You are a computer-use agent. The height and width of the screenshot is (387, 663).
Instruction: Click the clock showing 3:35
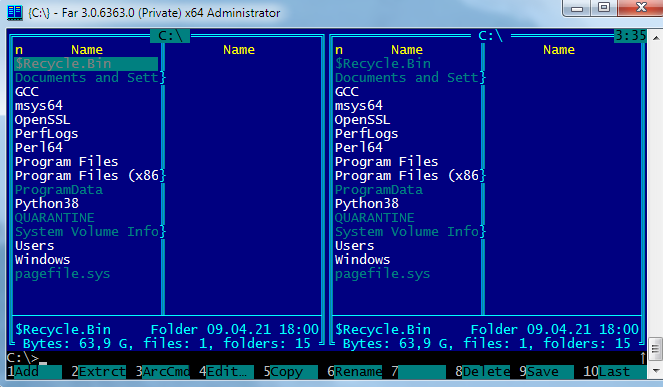point(630,36)
